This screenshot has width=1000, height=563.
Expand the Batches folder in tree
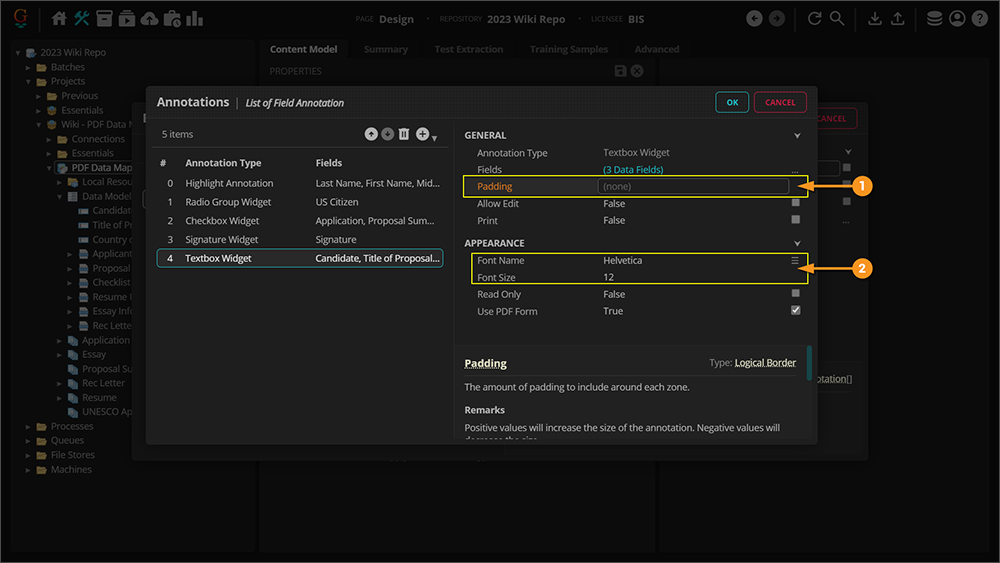pos(29,67)
